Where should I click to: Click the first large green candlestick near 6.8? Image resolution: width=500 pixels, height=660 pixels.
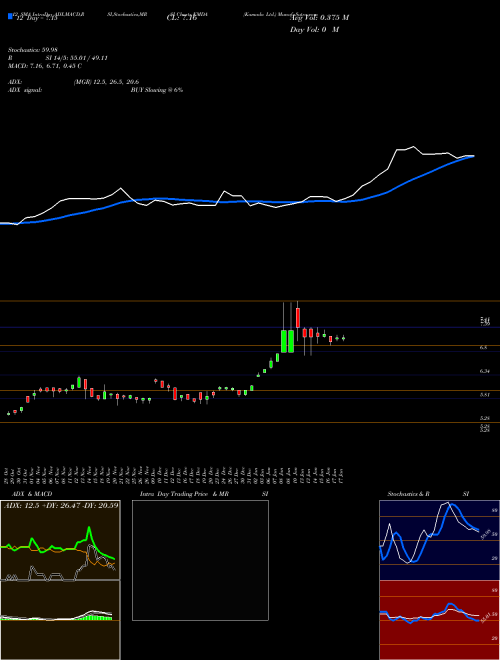point(284,341)
